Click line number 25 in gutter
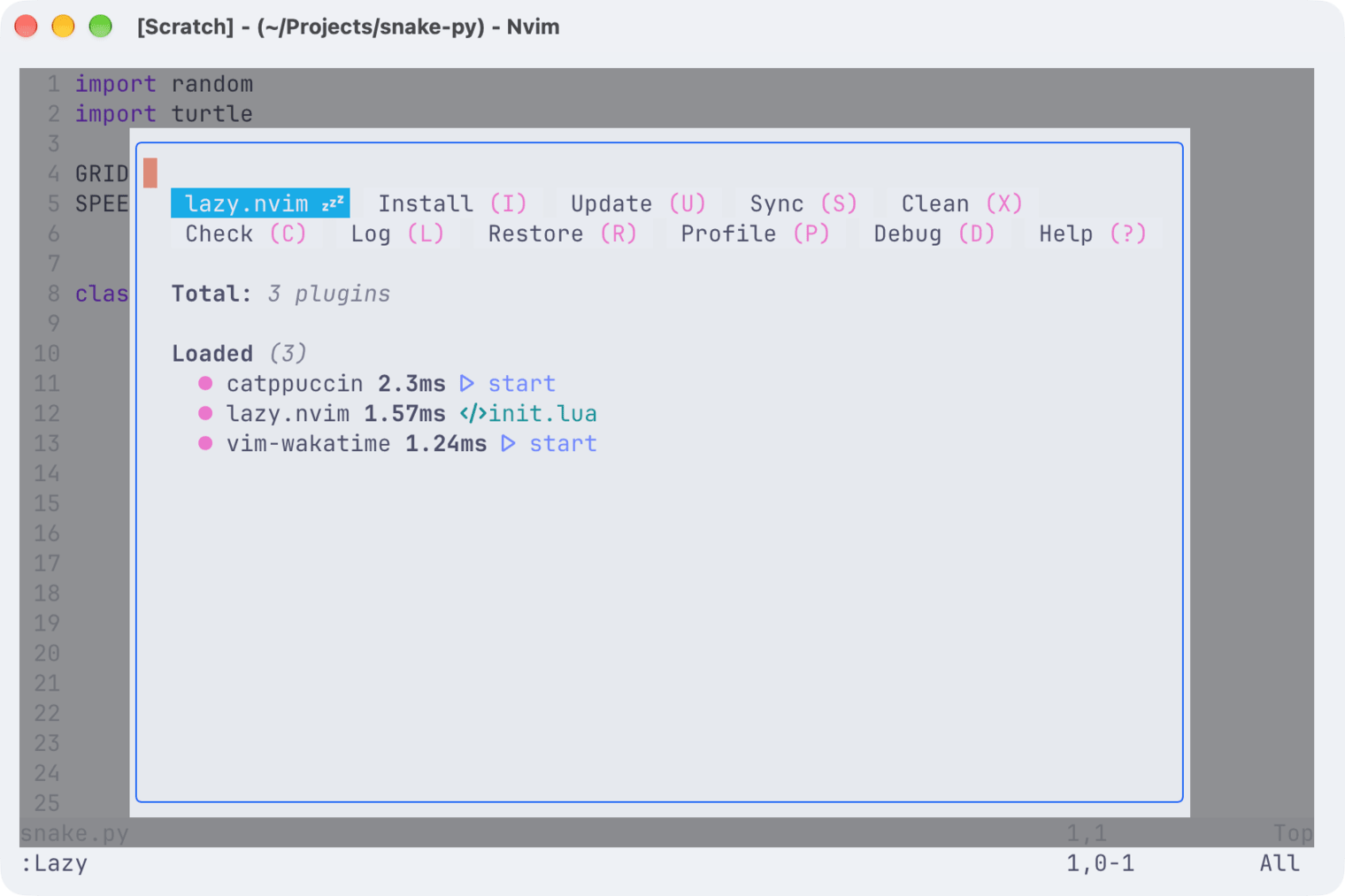 pyautogui.click(x=47, y=803)
